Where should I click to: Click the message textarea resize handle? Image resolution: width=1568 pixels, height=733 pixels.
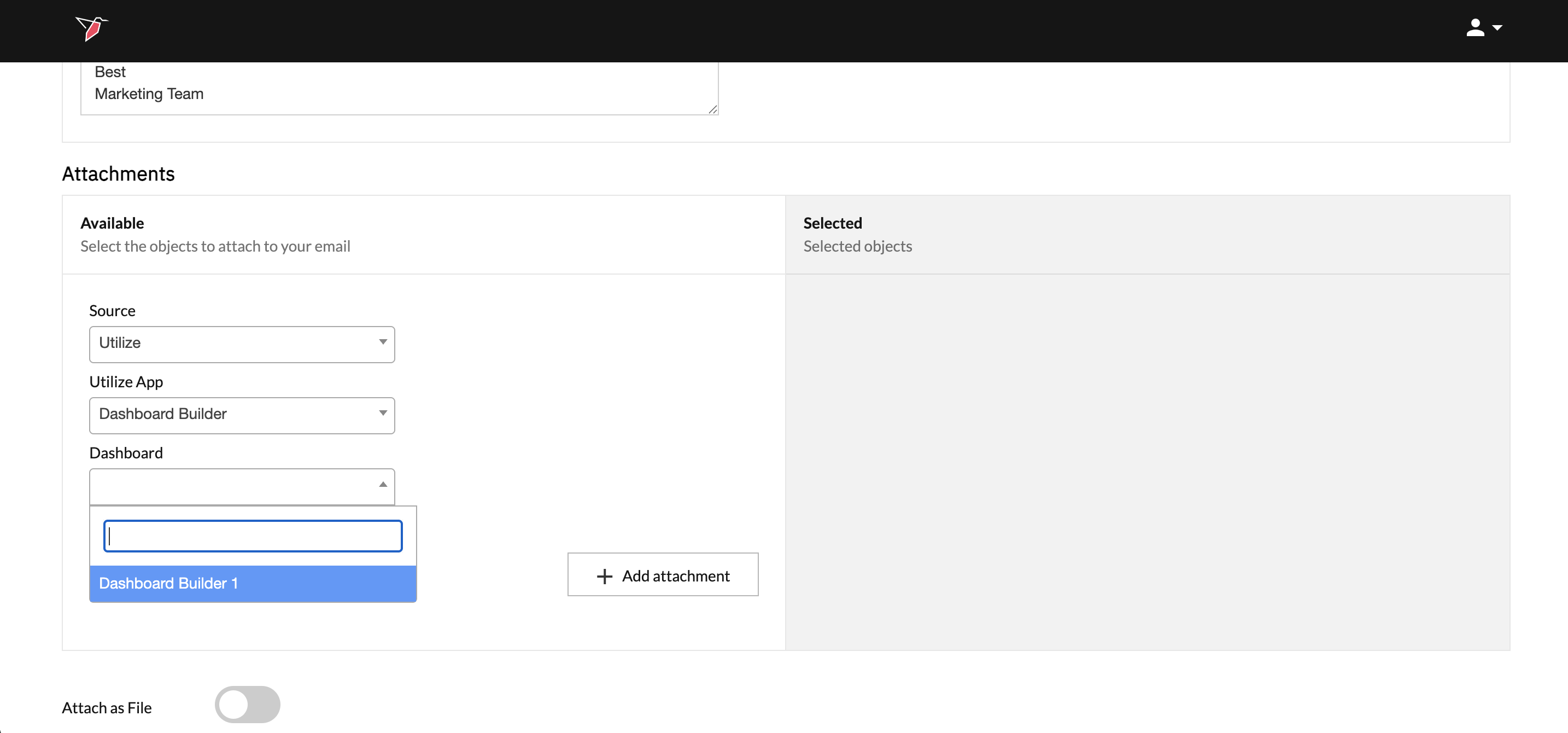(712, 109)
